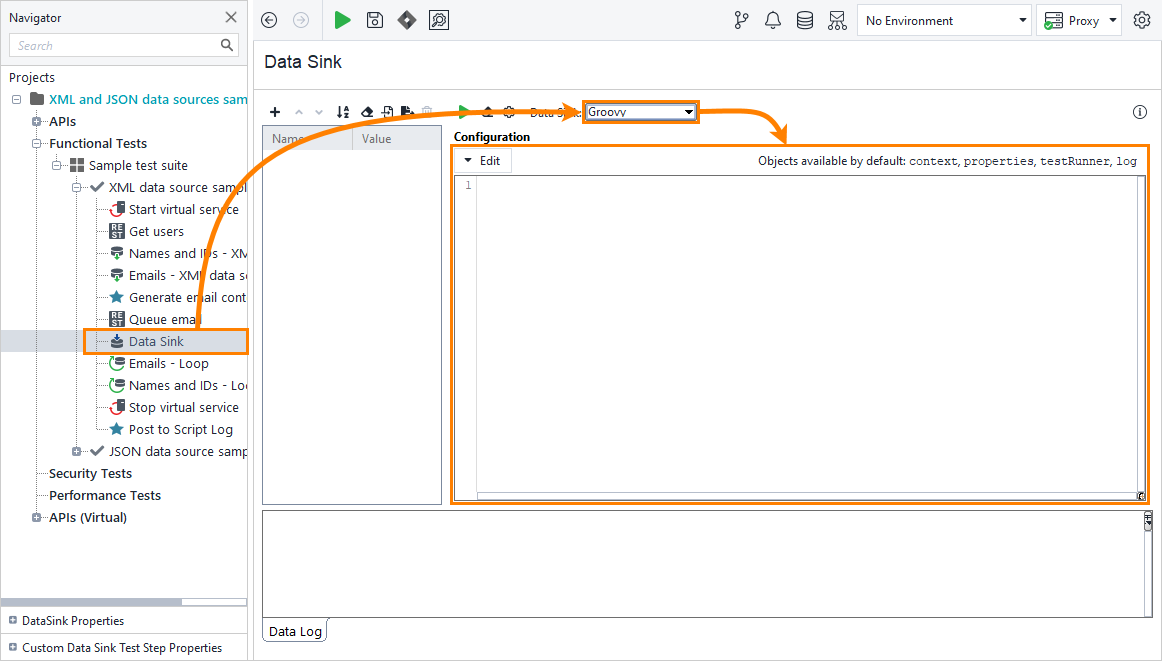Open the Git integration icon in the top bar
The width and height of the screenshot is (1162, 661).
pyautogui.click(x=741, y=20)
